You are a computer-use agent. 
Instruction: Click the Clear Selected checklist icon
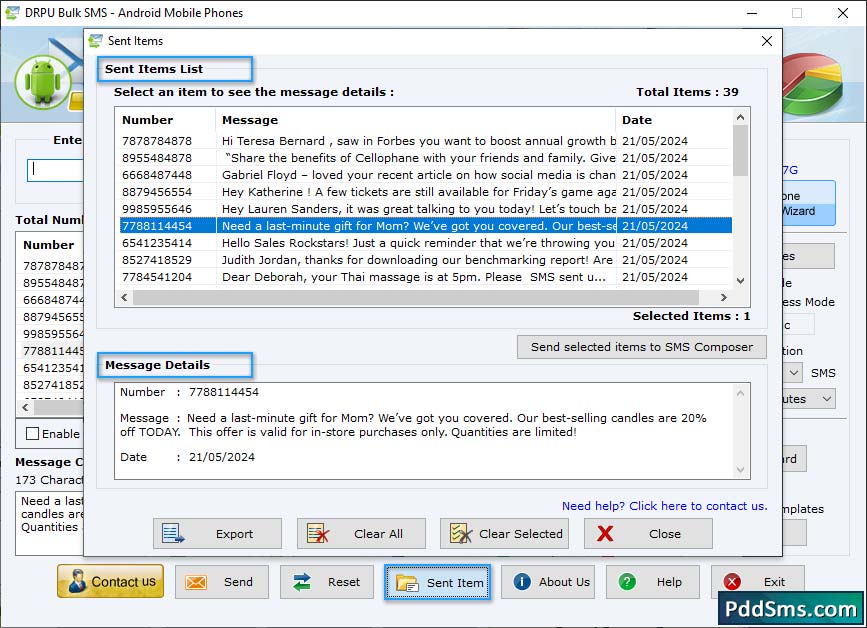pos(461,533)
